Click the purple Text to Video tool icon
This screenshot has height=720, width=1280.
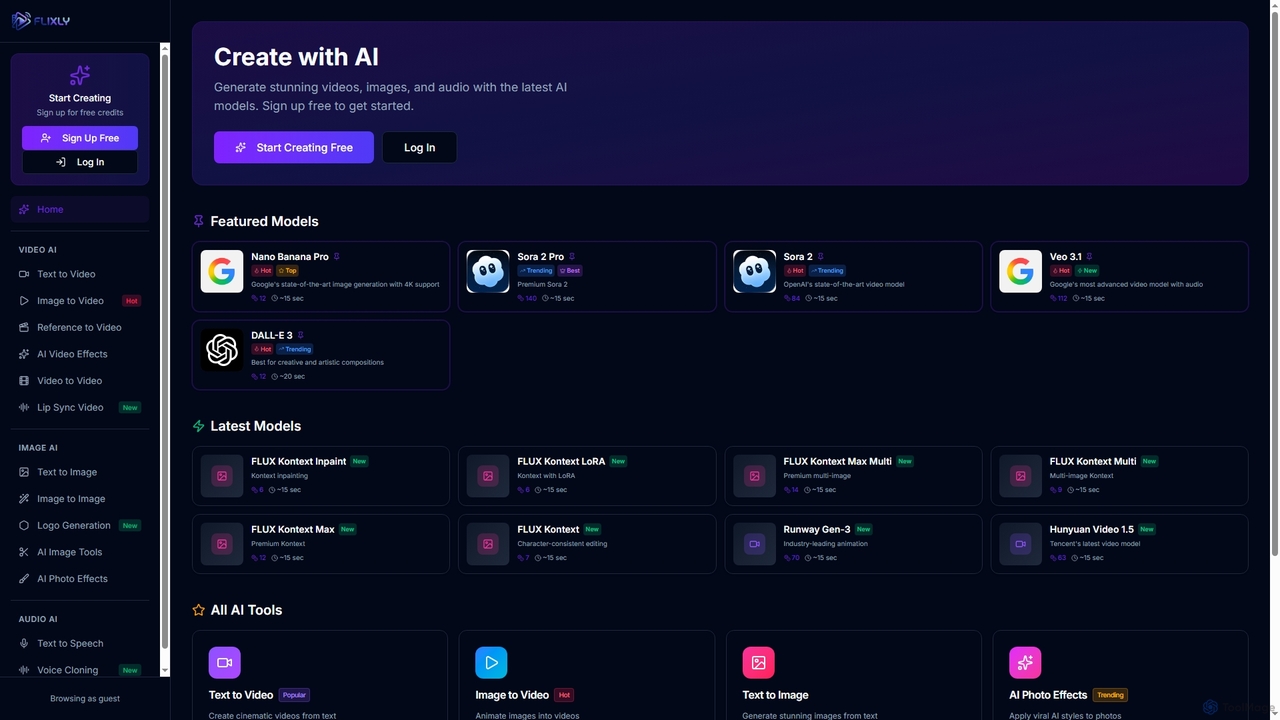pos(225,662)
